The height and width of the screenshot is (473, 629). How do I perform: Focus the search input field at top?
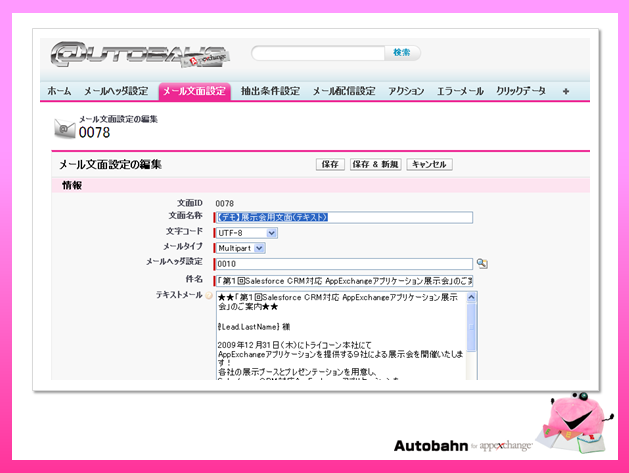[x=318, y=53]
